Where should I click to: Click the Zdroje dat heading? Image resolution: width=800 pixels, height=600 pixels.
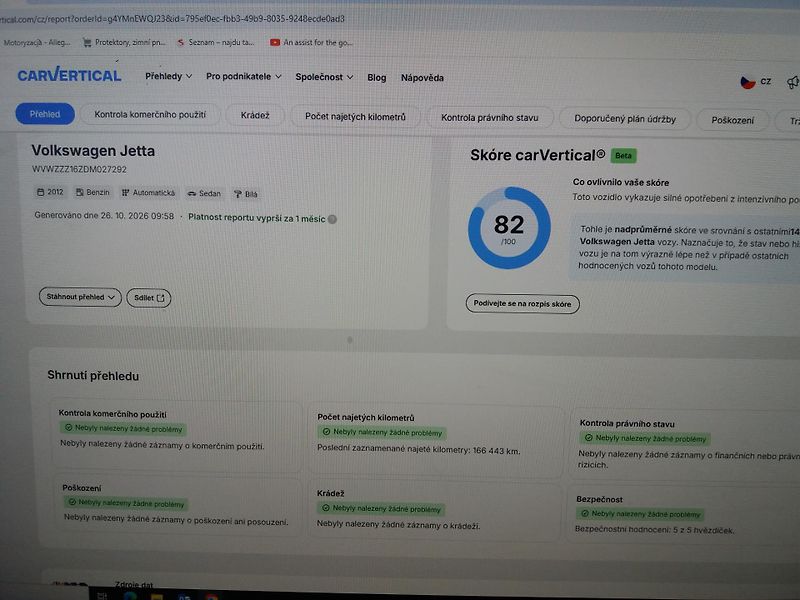134,585
